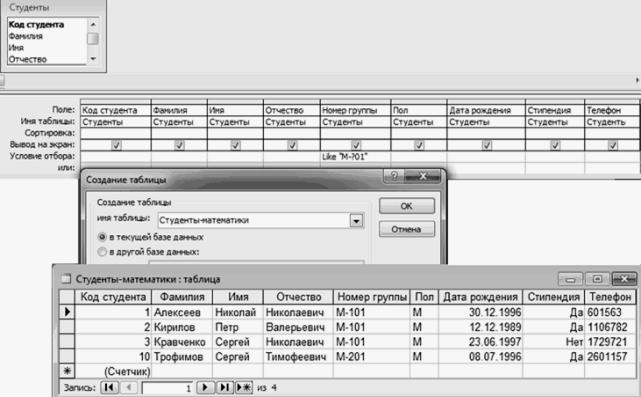Viewport: 641px width, 397px height.
Task: Go to first record in navigation bar
Action: pos(109,387)
